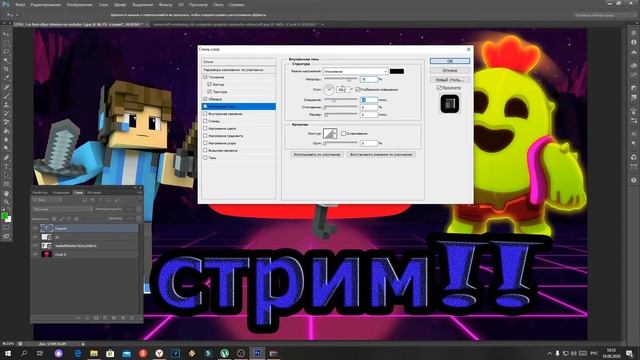Select the Brush tool
Viewport: 640px width, 360px height.
[x=6, y=96]
